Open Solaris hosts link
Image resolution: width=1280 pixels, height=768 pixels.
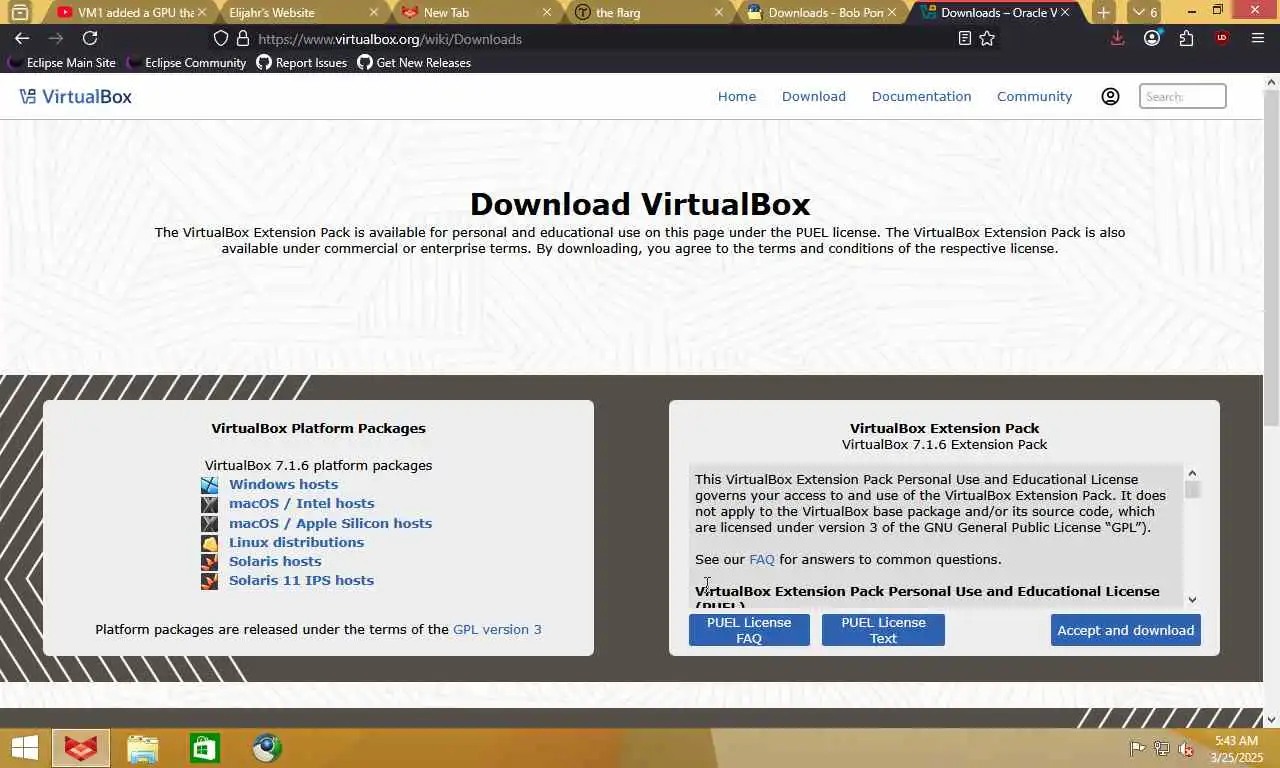275,561
